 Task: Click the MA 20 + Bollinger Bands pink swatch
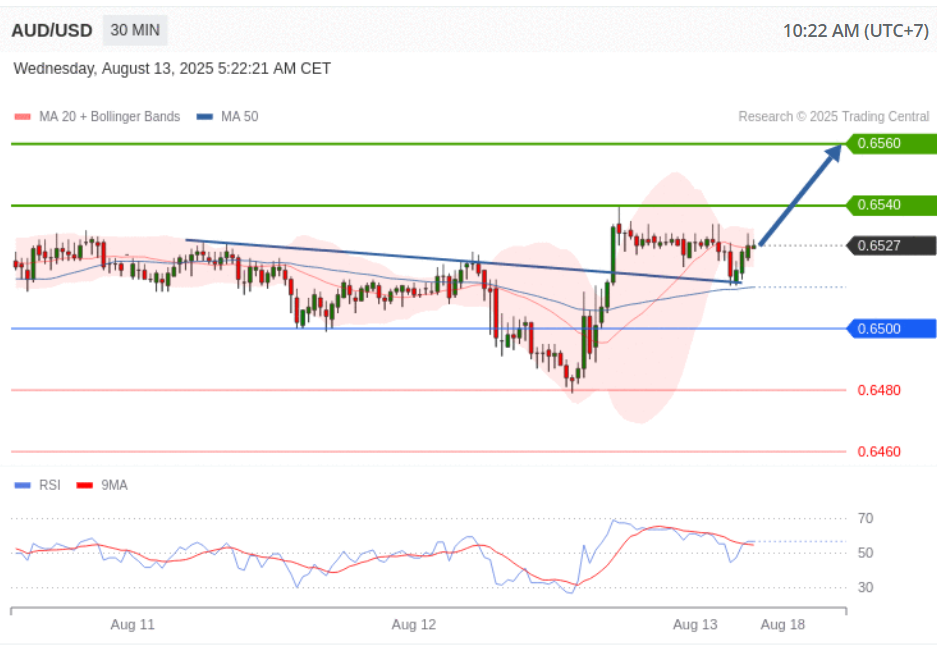(22, 117)
